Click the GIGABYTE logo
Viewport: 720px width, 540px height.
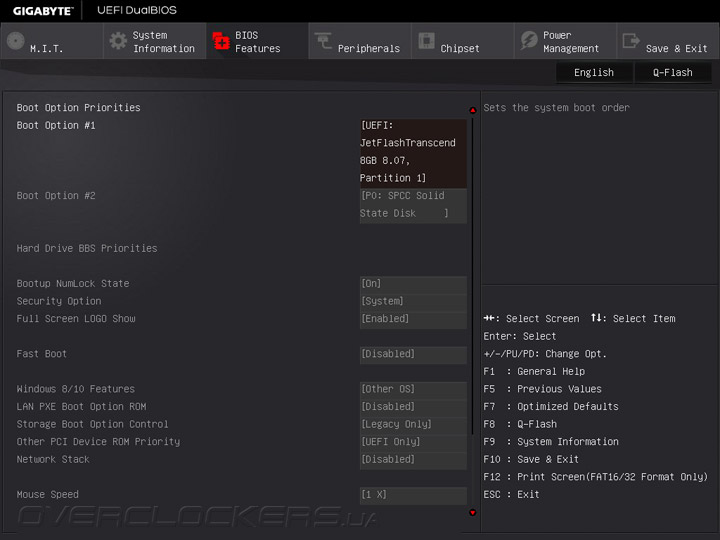click(43, 11)
